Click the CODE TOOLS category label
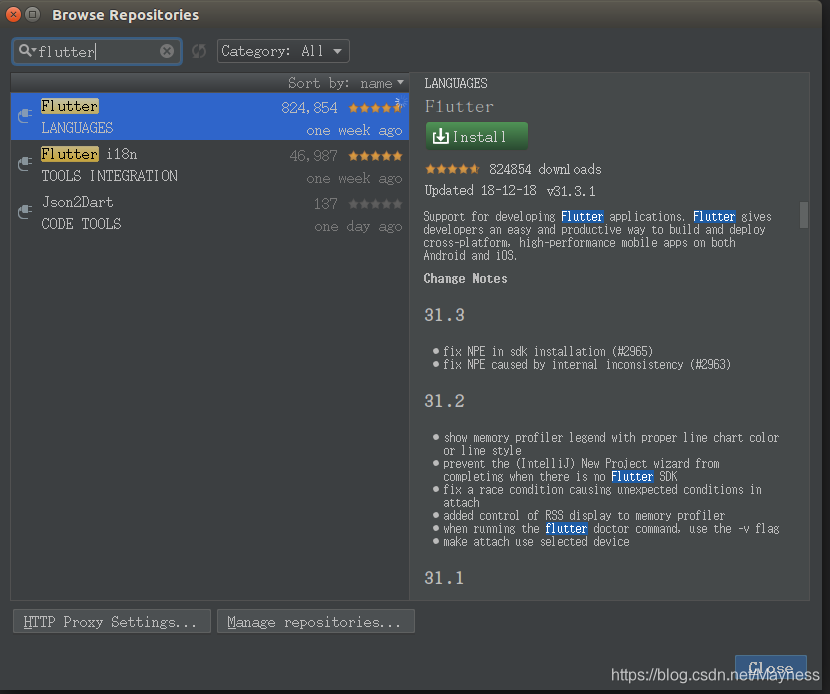The image size is (830, 694). point(82,224)
